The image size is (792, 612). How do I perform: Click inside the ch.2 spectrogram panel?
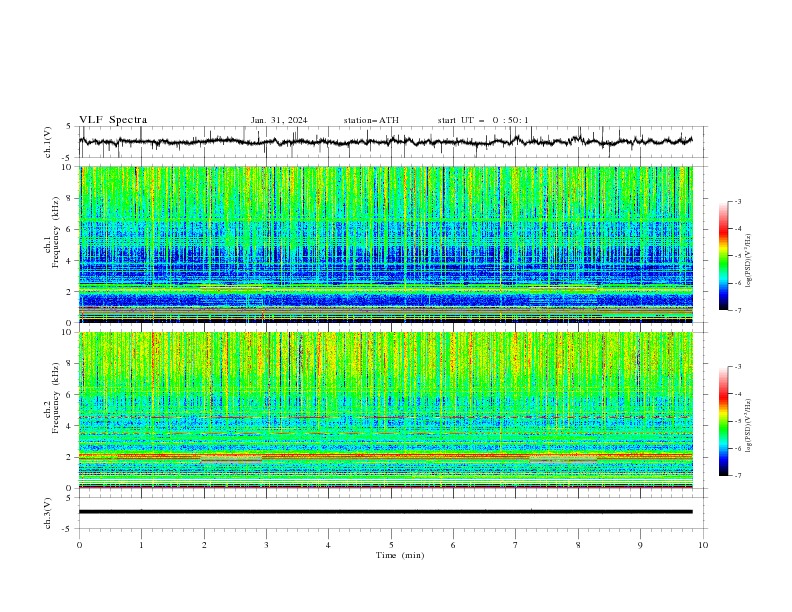pos(386,410)
